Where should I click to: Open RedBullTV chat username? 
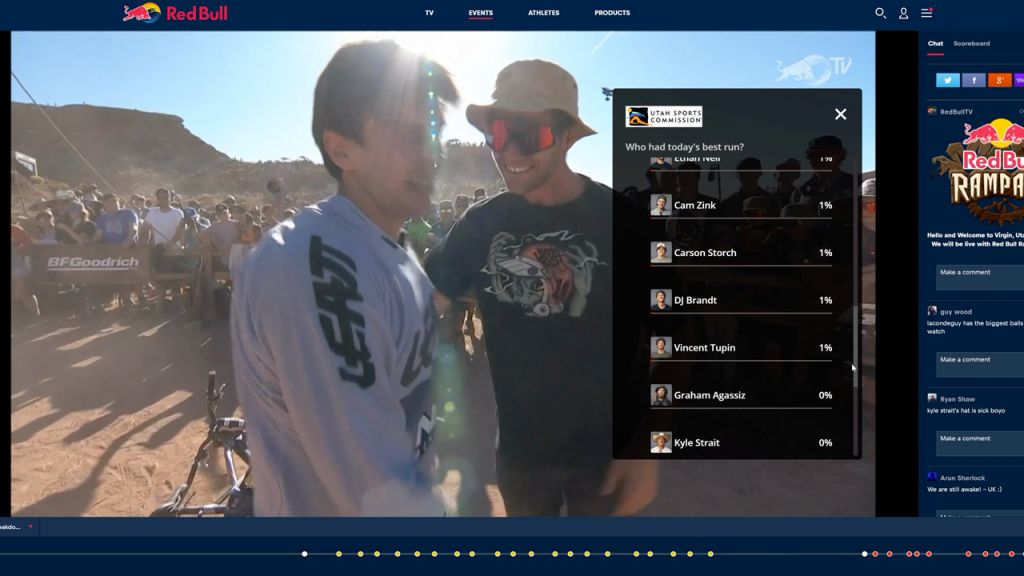(956, 112)
